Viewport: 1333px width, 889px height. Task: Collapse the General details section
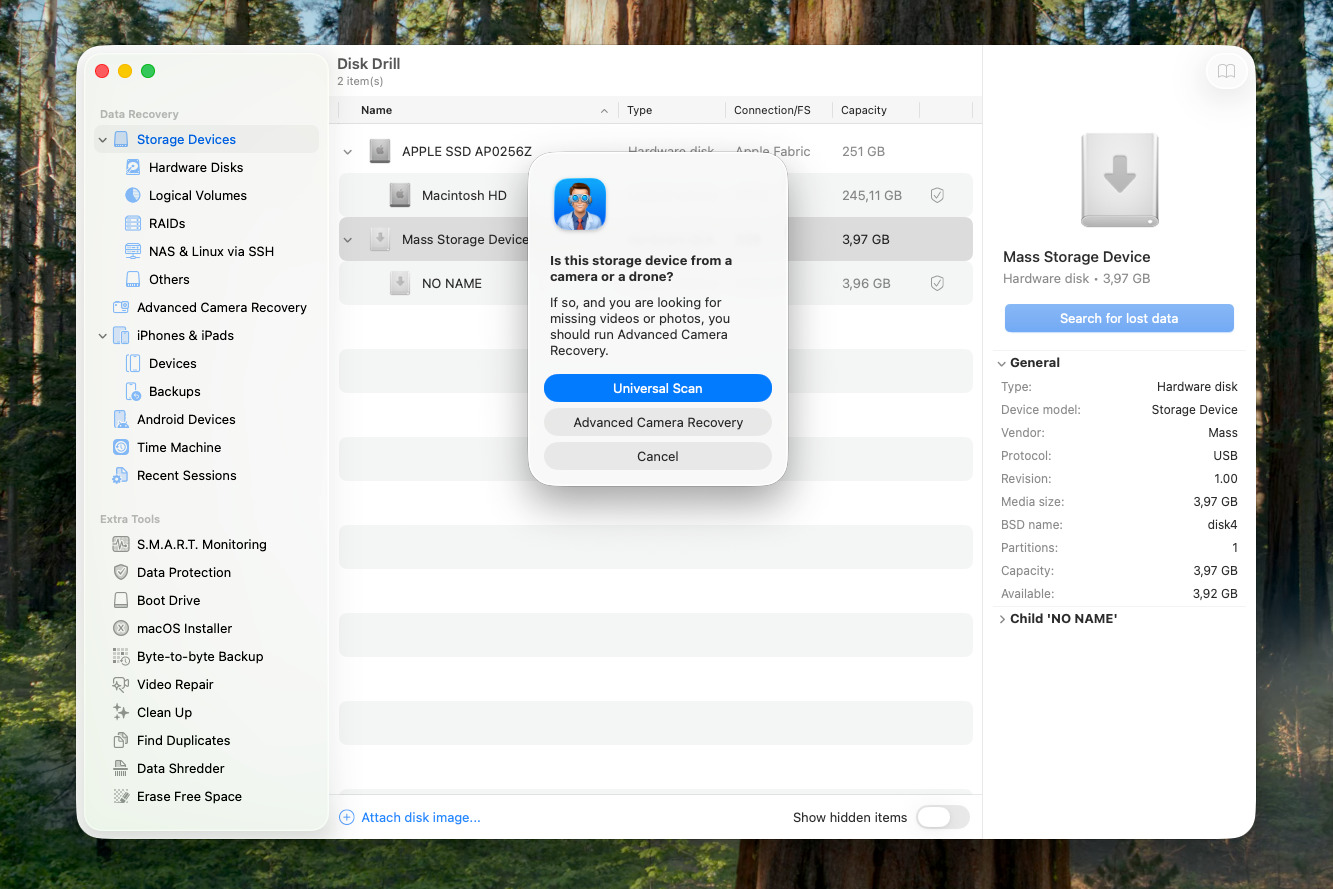coord(1002,363)
